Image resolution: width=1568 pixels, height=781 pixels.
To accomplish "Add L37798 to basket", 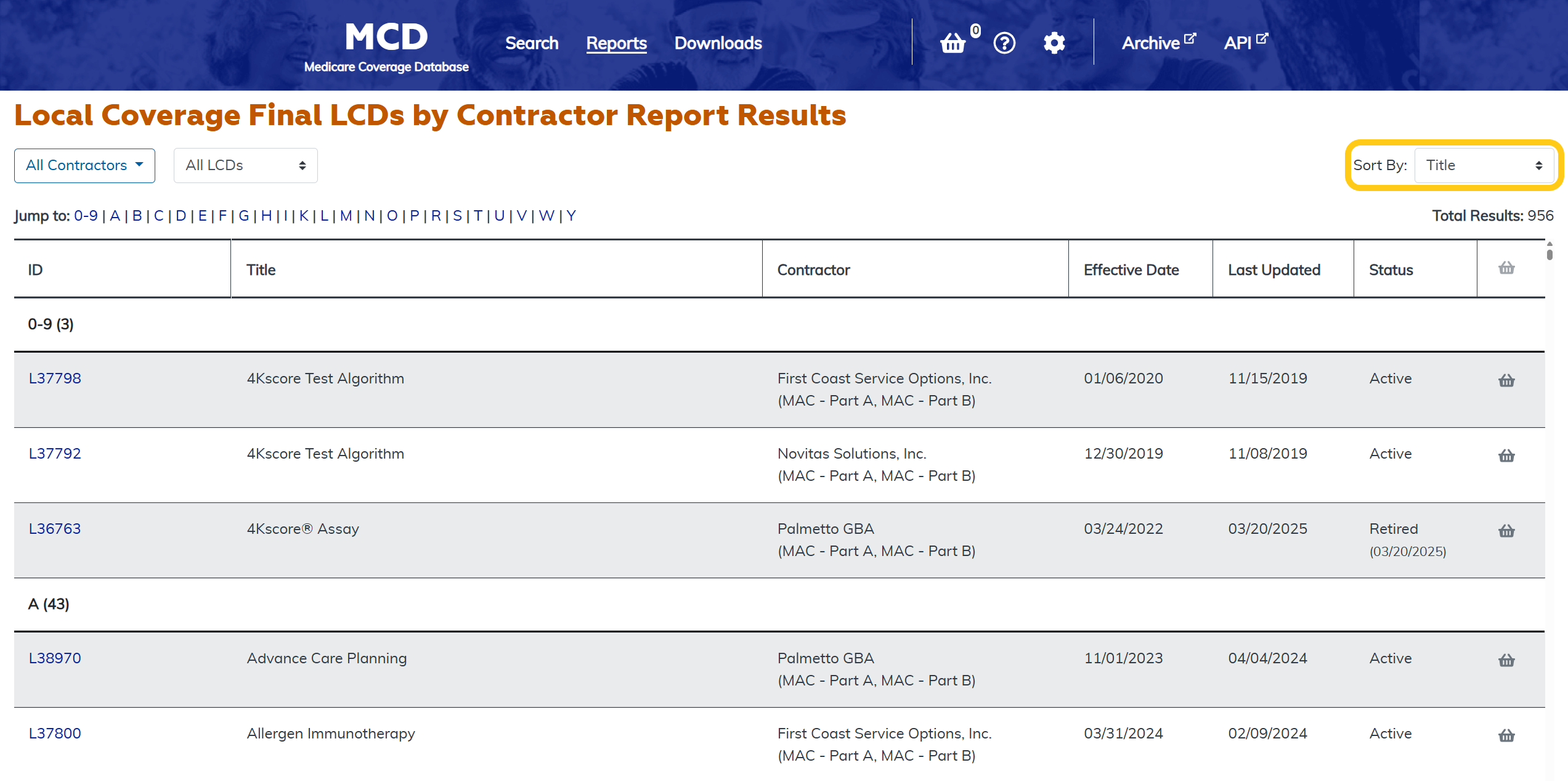I will [x=1506, y=380].
